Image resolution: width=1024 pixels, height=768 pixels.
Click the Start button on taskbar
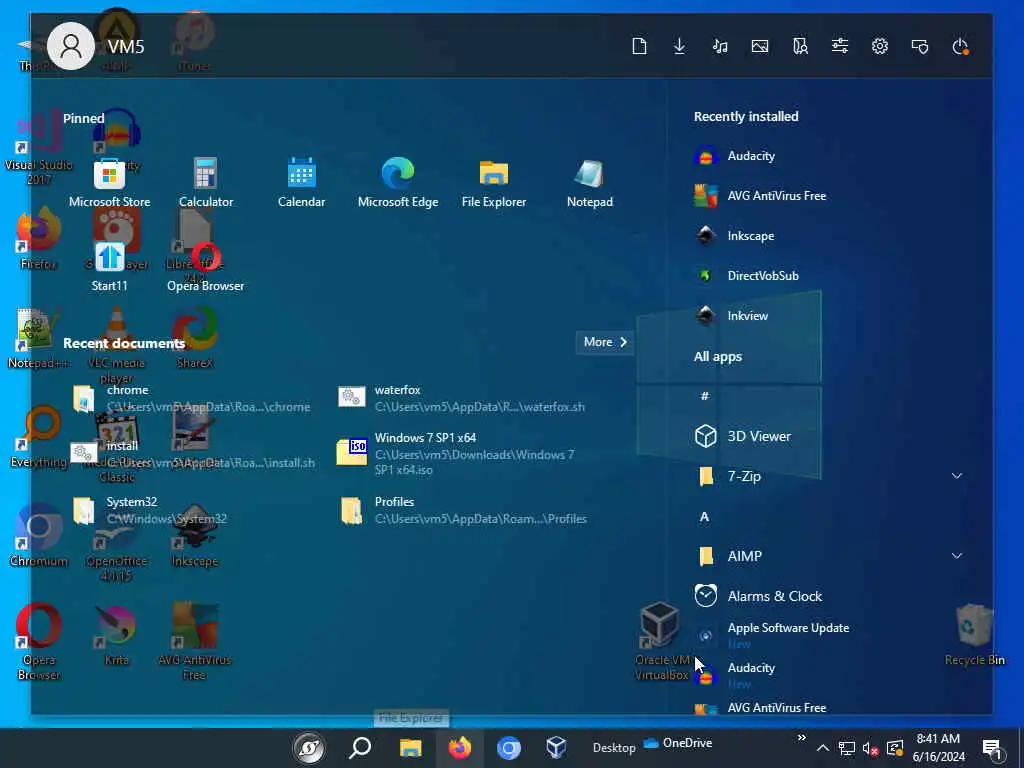point(309,748)
